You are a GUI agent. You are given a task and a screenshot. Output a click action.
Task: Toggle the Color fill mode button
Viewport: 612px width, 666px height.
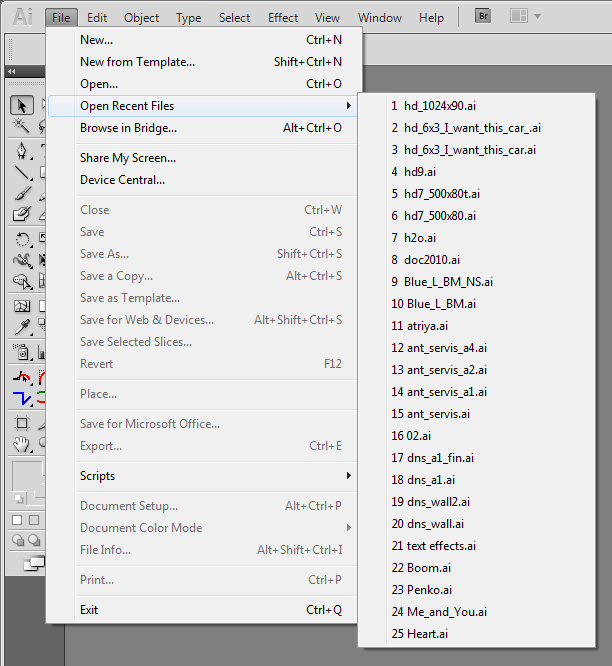pos(17,520)
